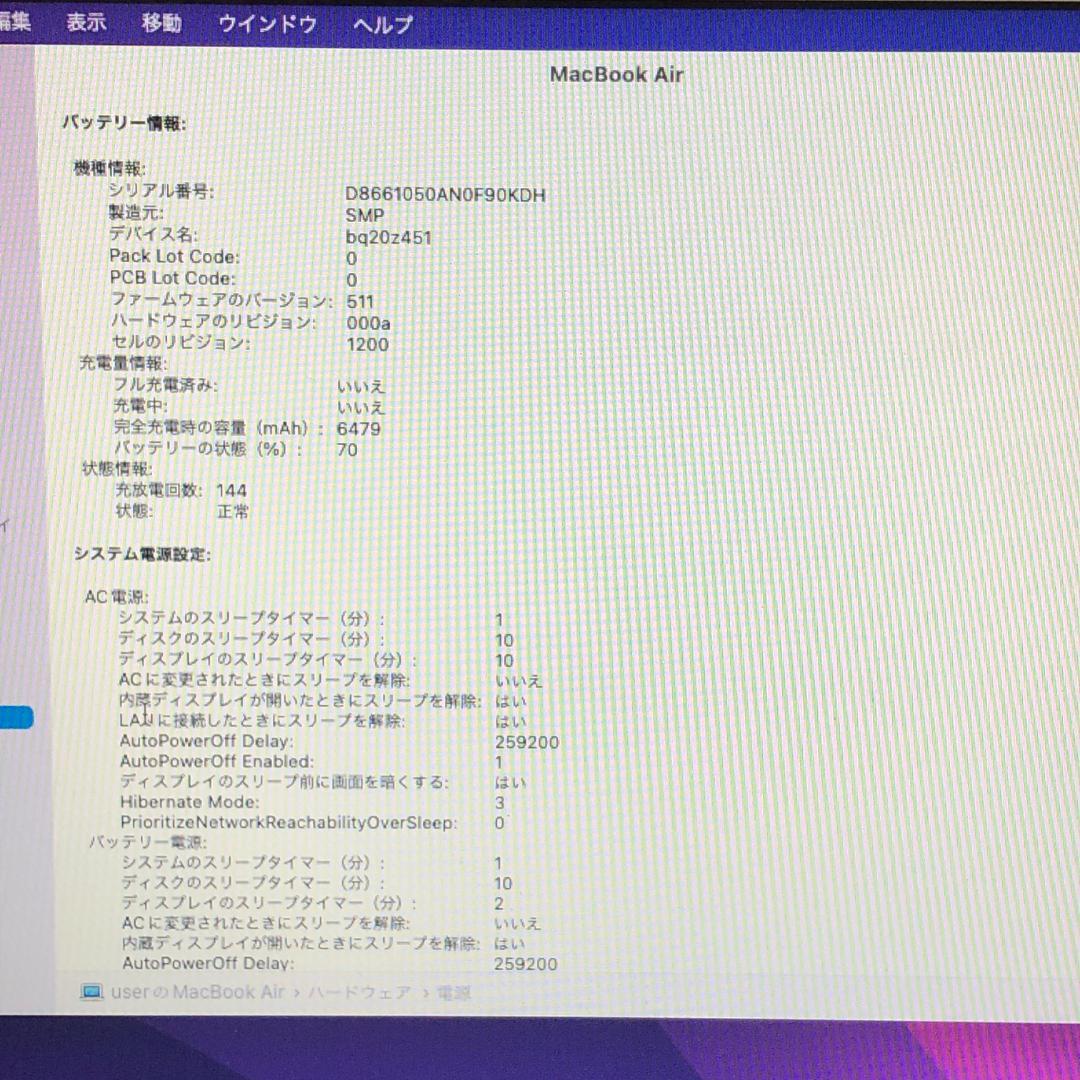Select firmware version value 511

click(360, 302)
